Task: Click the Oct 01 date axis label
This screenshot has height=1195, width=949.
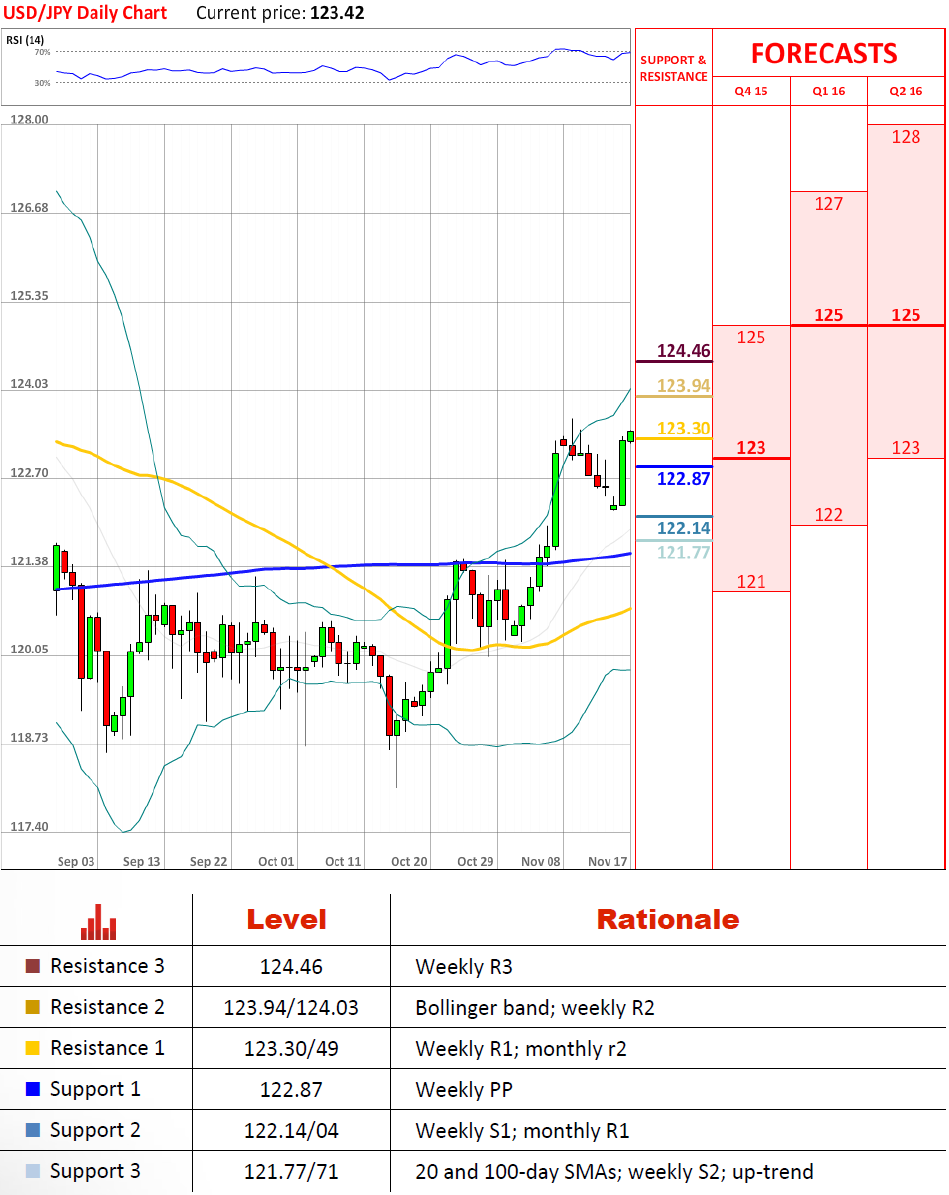Action: point(276,861)
